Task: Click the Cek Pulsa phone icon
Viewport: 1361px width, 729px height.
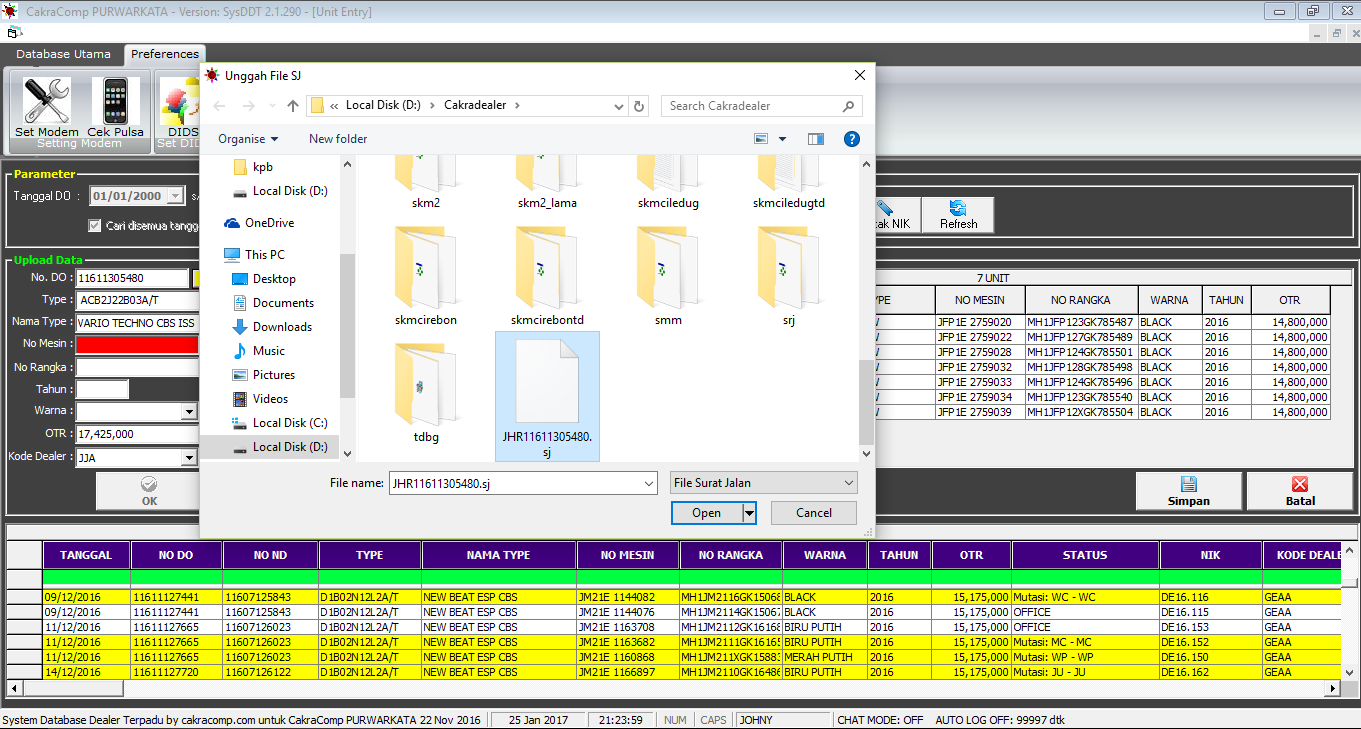Action: pos(115,102)
